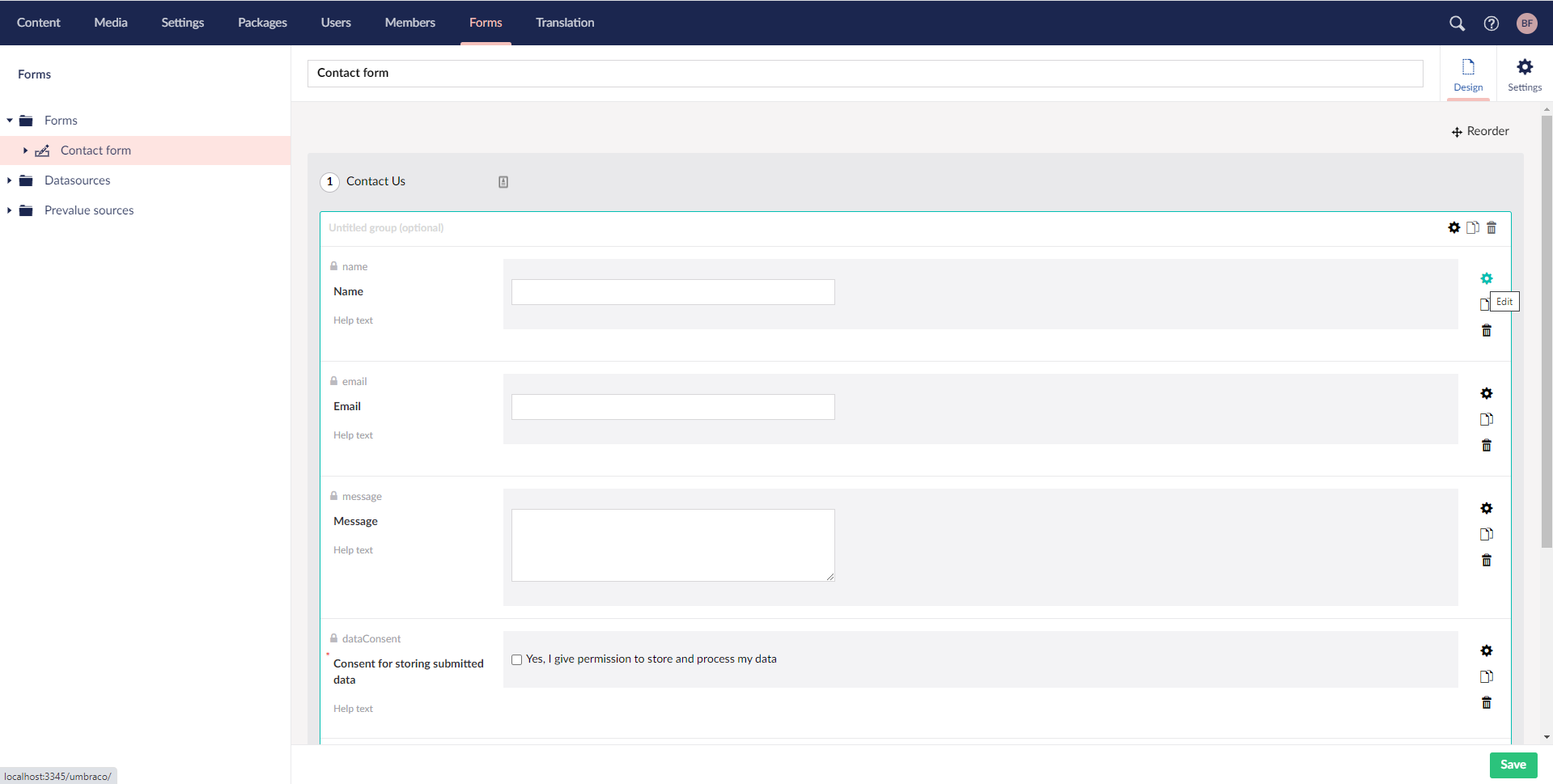Copy the Message field
Screen dimensions: 1553x784
1487,533
